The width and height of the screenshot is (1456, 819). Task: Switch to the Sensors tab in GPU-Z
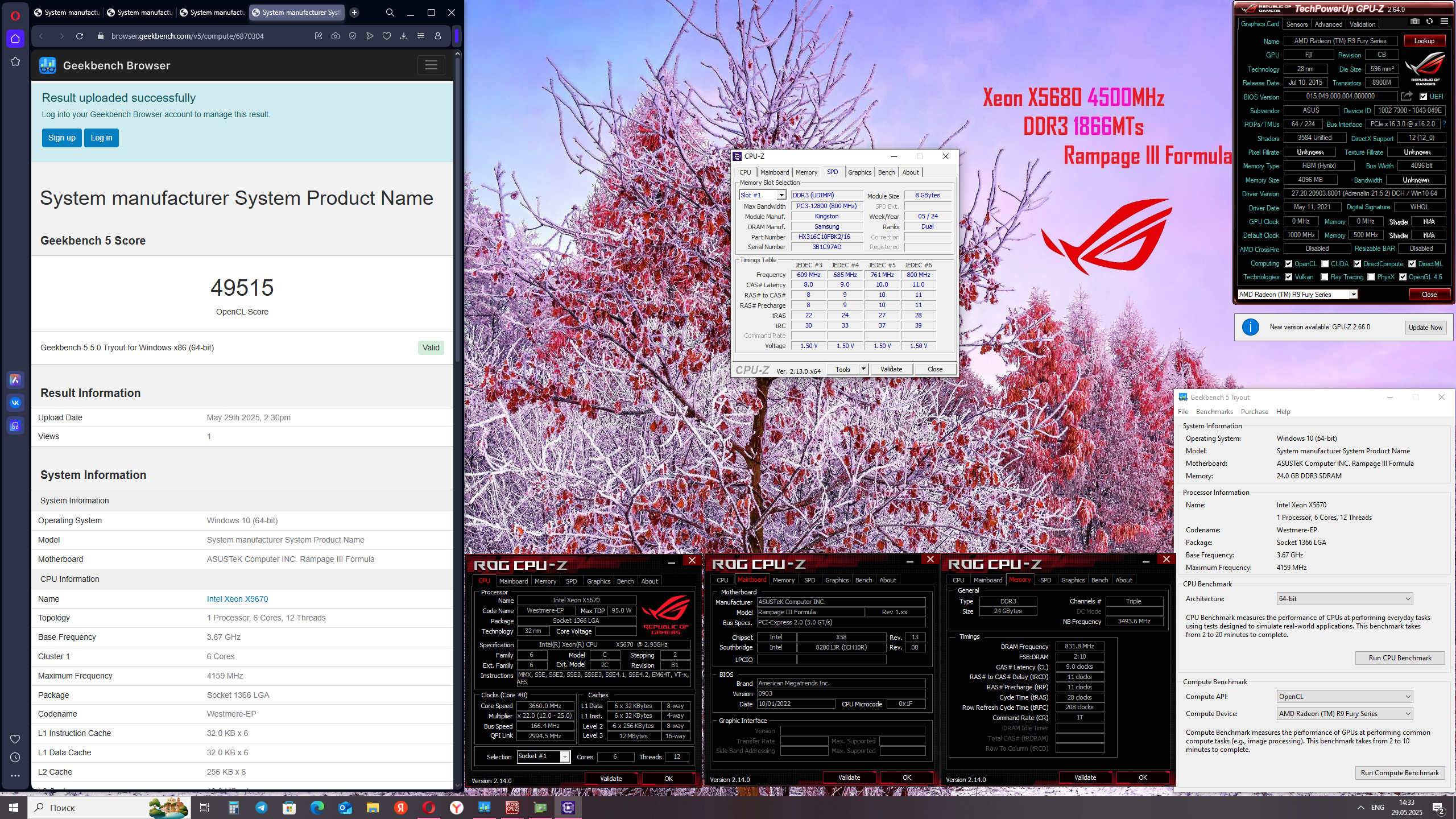click(1297, 24)
